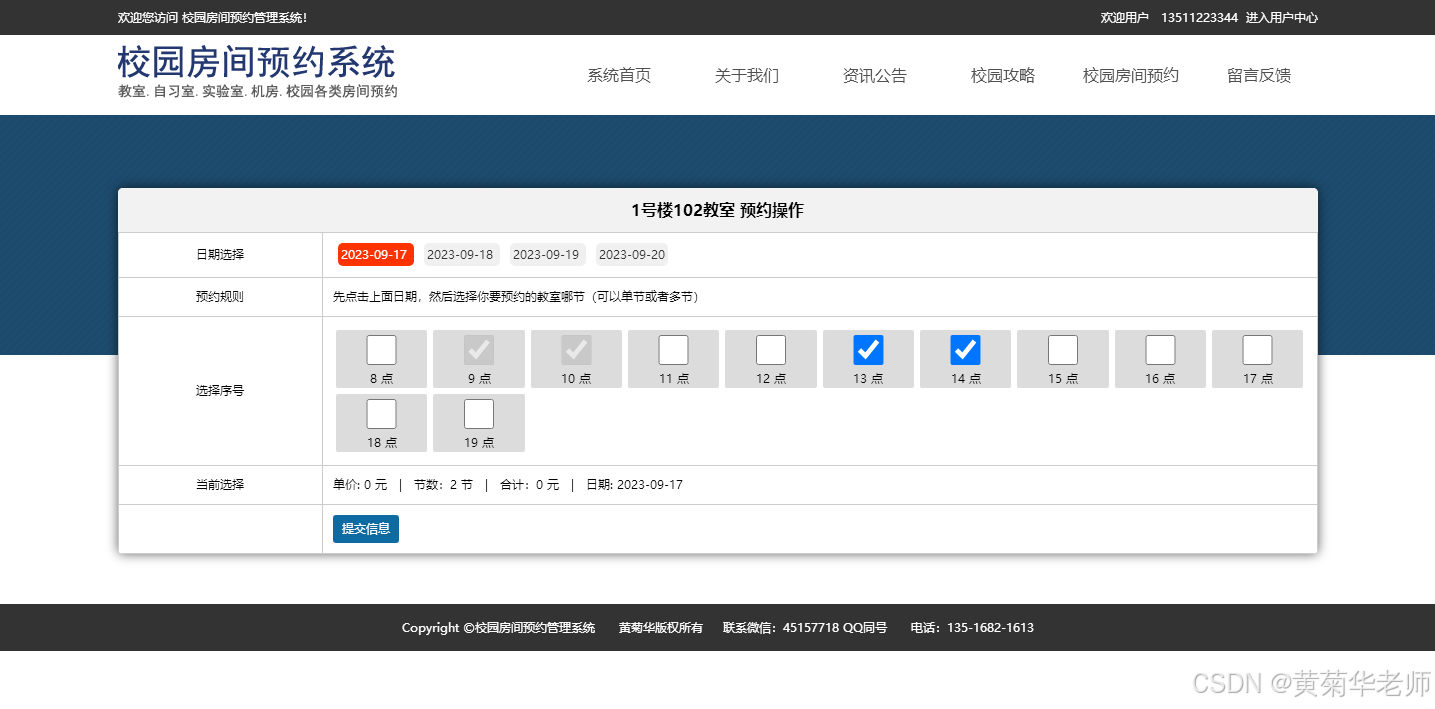Select the 12 点 slot checkbox
This screenshot has height=709, width=1435.
[x=771, y=350]
